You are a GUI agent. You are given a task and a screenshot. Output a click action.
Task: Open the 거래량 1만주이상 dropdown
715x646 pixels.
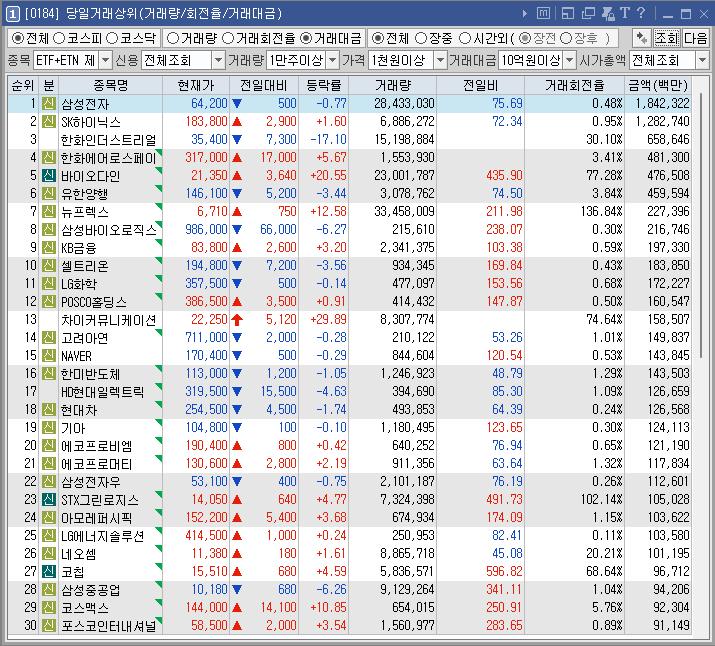[x=333, y=60]
